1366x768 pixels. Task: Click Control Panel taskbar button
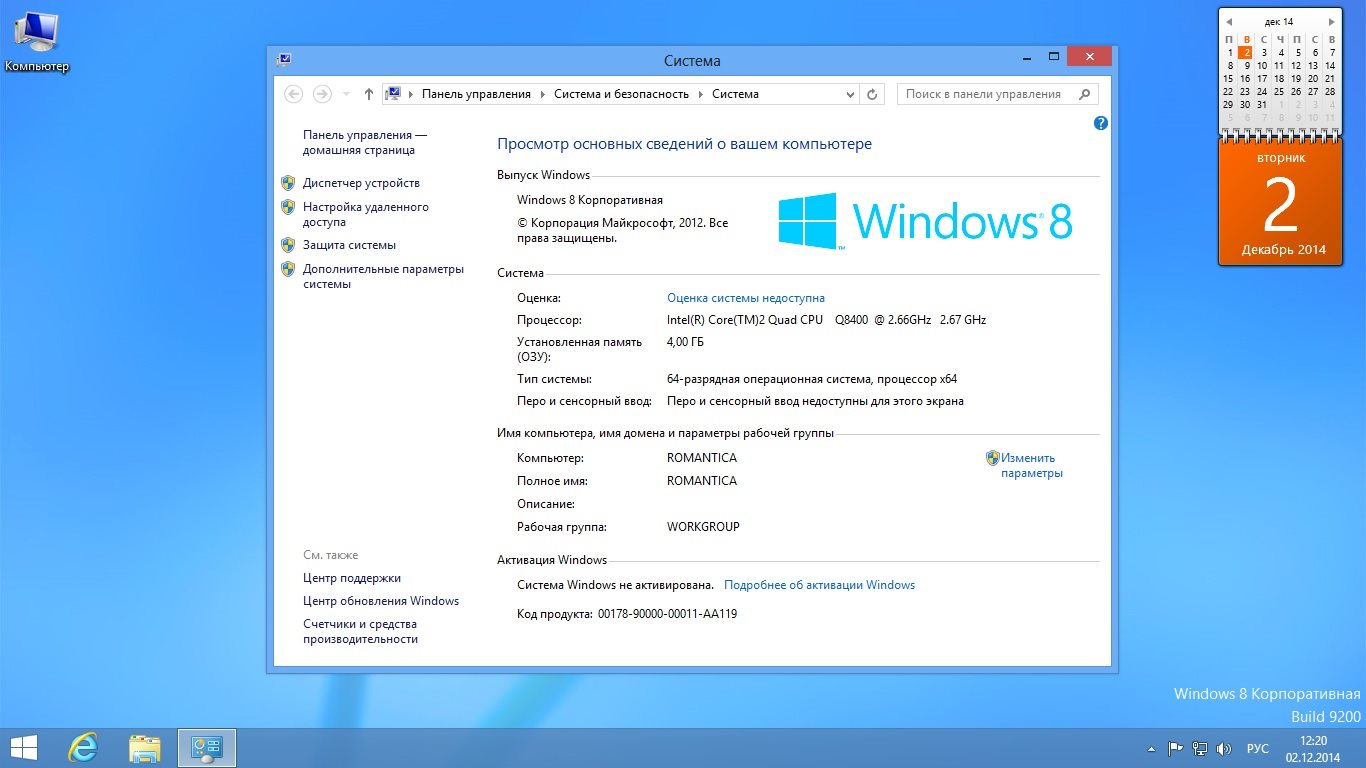pos(207,748)
